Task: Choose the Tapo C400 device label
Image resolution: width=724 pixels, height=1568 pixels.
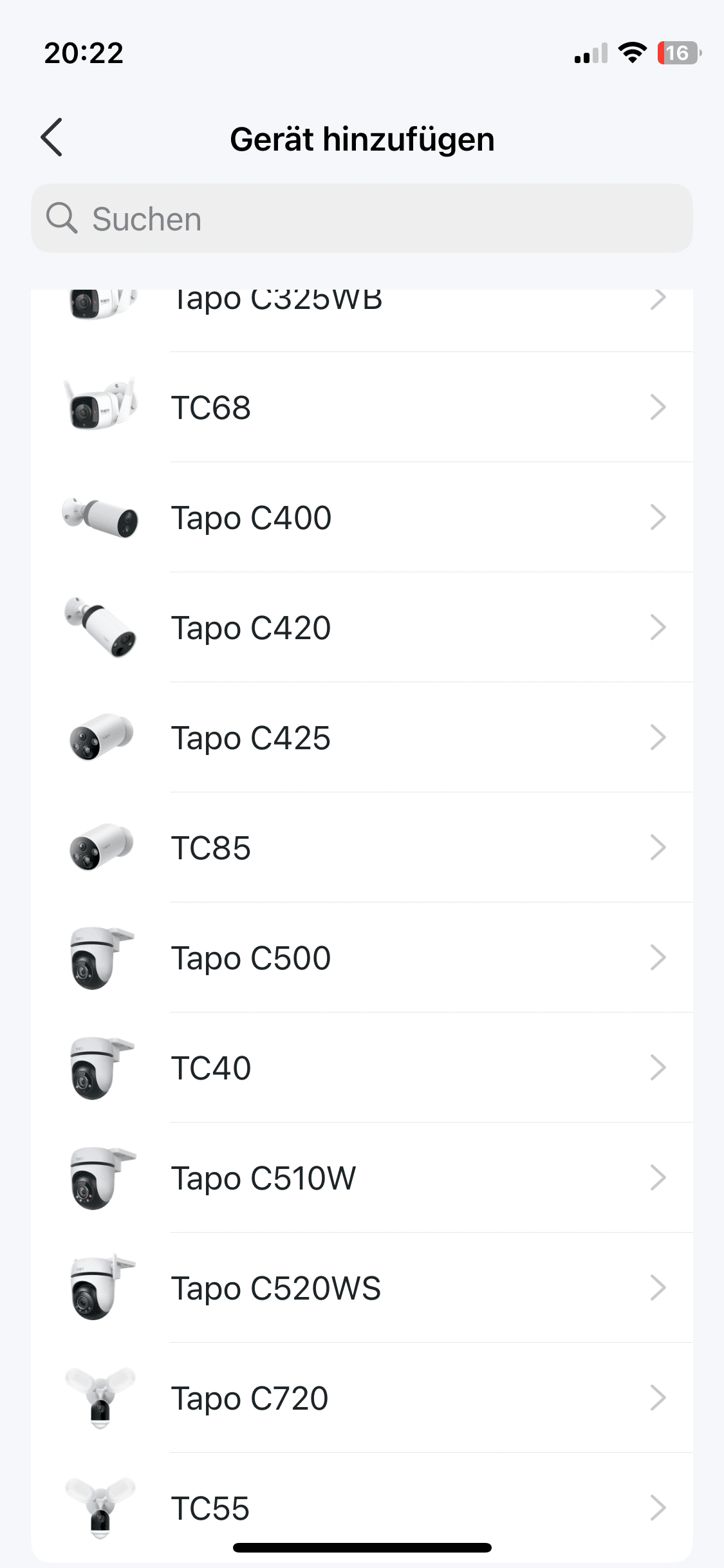Action: pyautogui.click(x=251, y=518)
